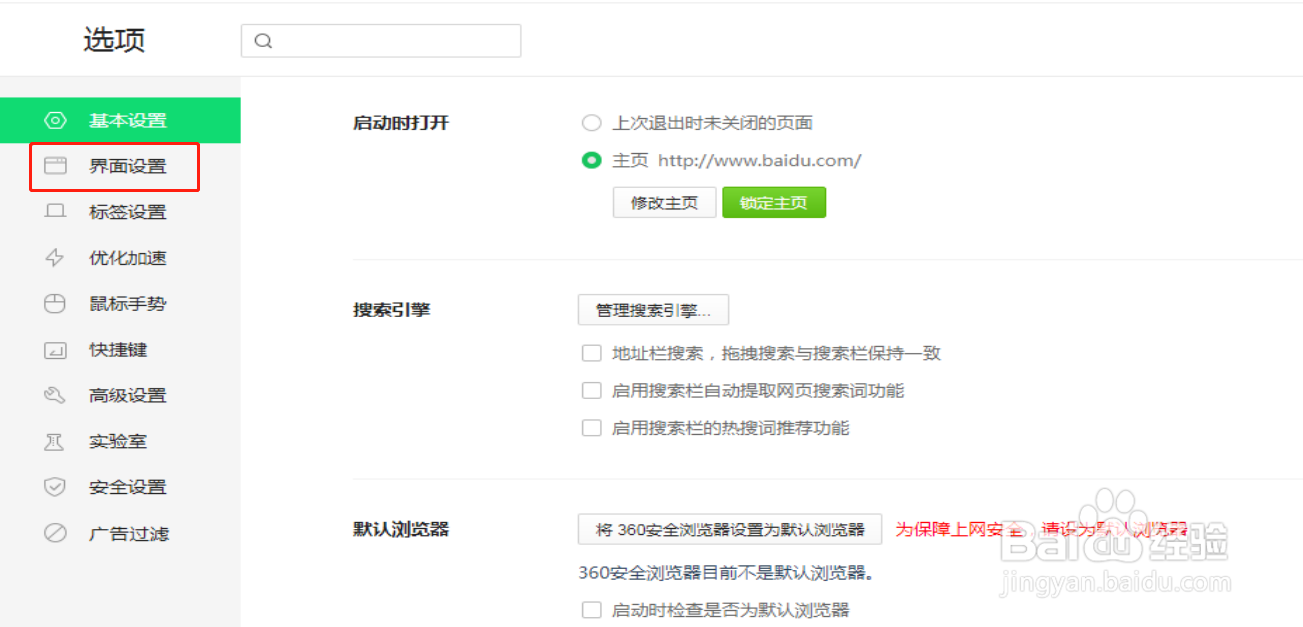Viewport: 1303px width, 627px height.
Task: Switch to 快捷键 settings page
Action: (x=120, y=350)
